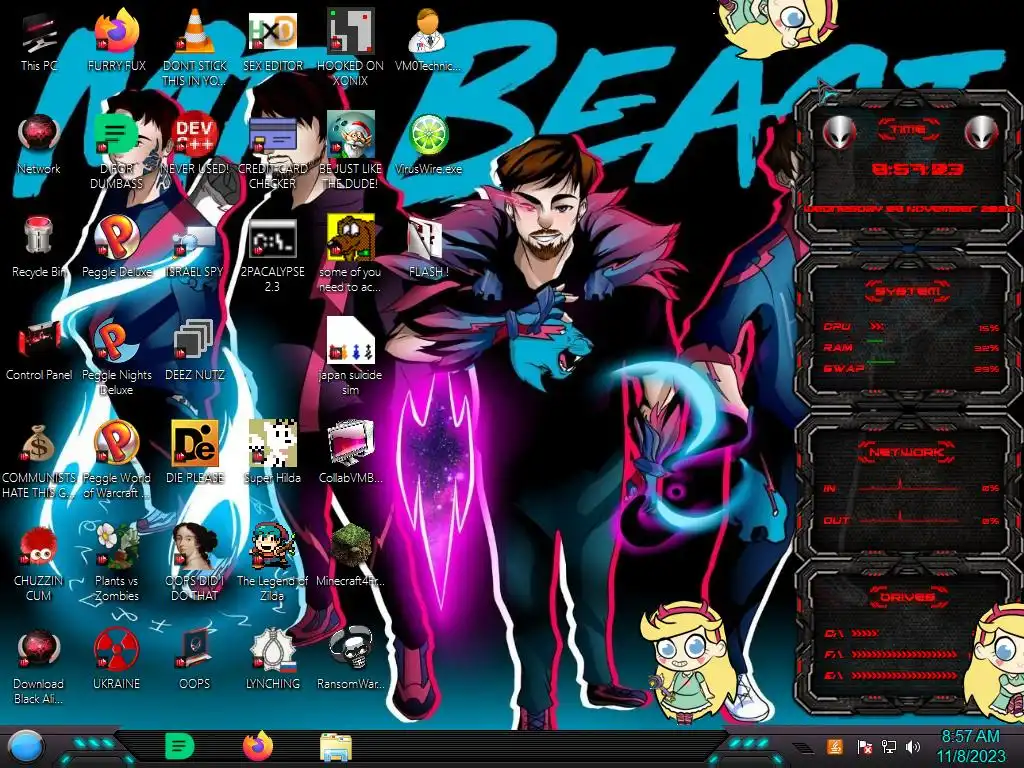Select the HOOKED ON XONIX icon
This screenshot has width=1024, height=768.
pyautogui.click(x=351, y=47)
